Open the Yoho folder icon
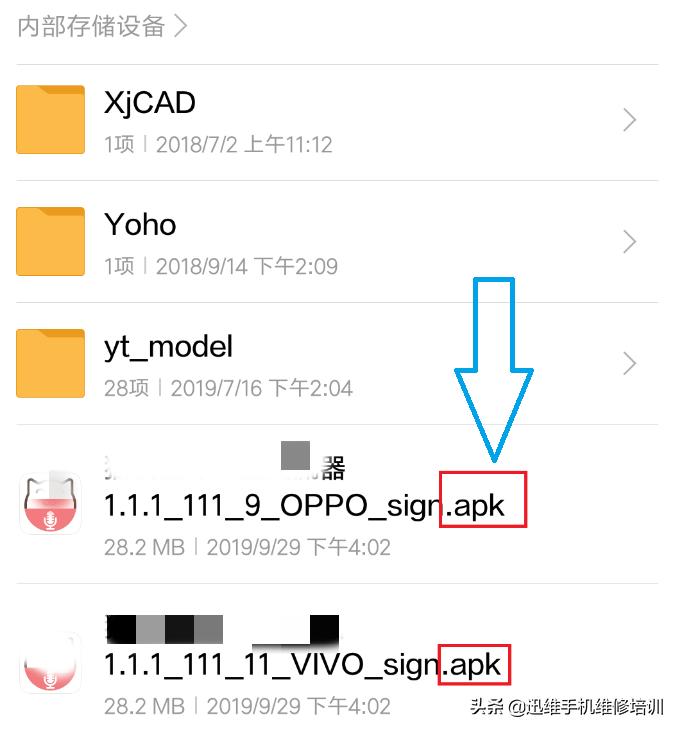 coord(50,241)
